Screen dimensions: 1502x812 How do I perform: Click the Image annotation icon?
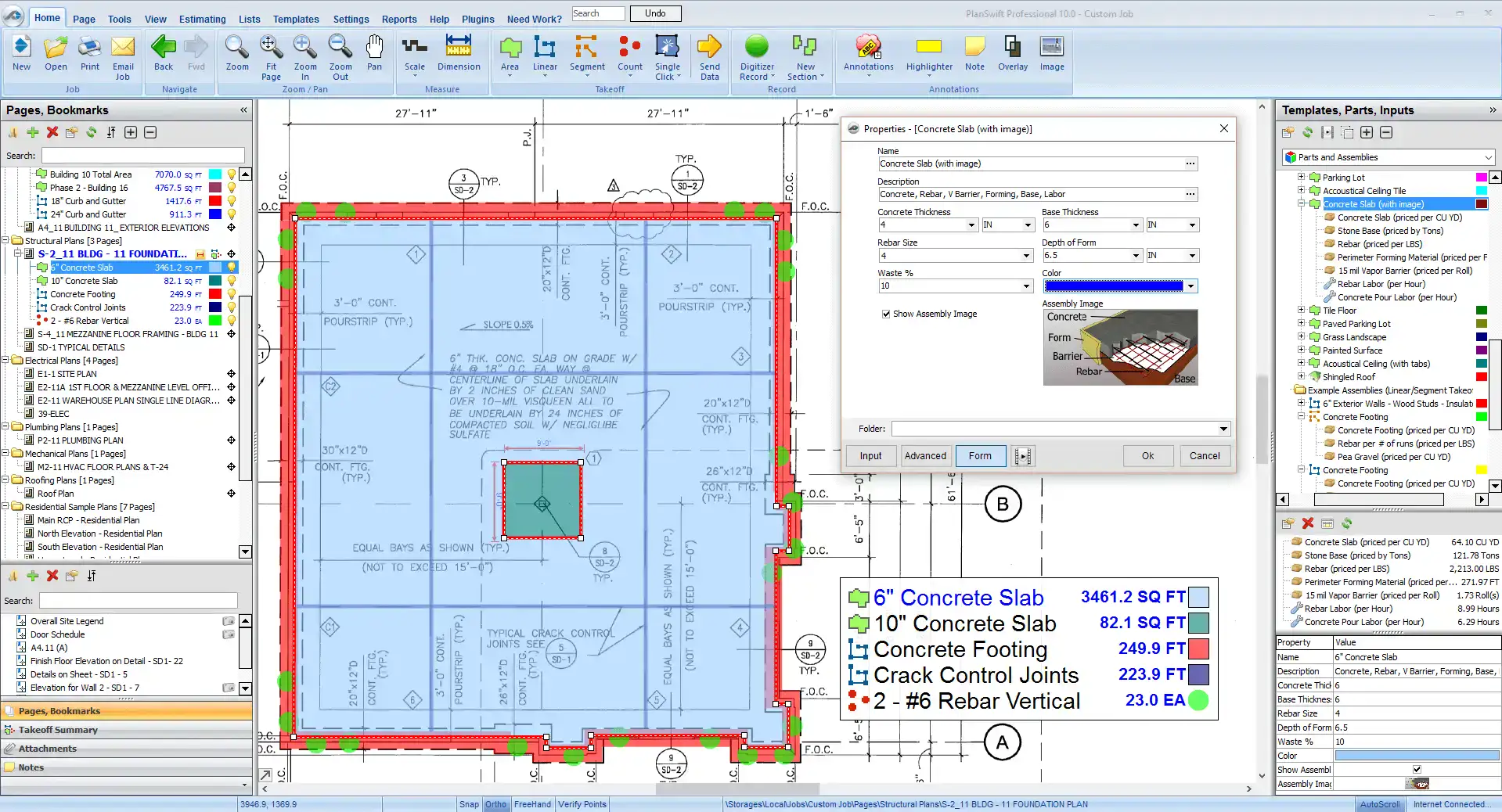coord(1052,53)
